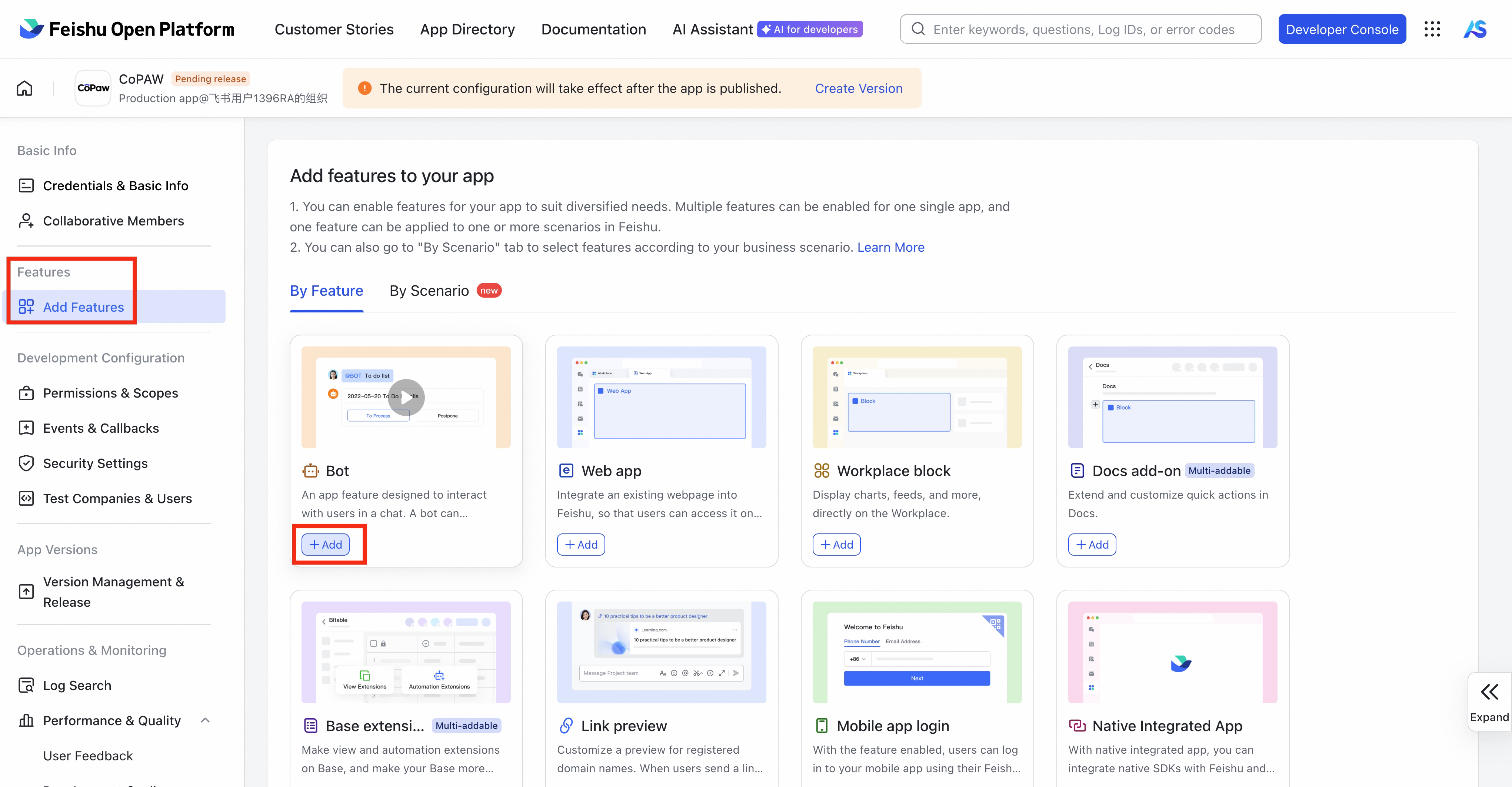Open Security Settings shield item
1512x787 pixels.
point(95,463)
